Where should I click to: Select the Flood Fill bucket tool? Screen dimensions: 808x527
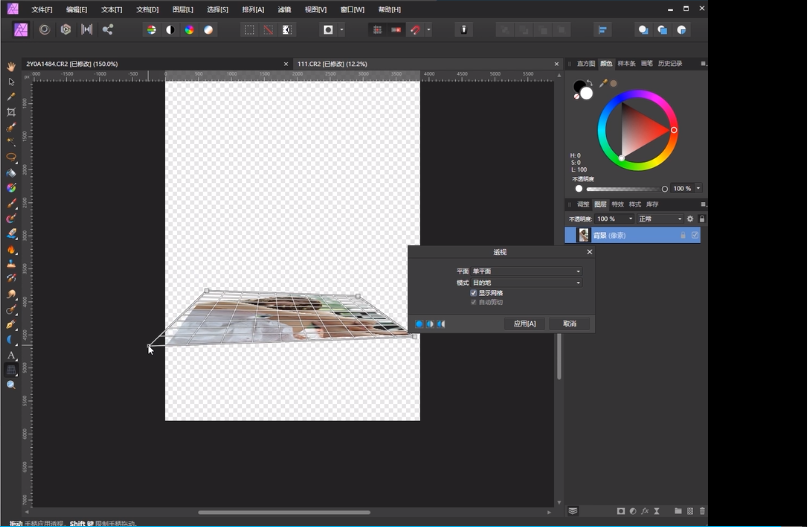(11, 173)
